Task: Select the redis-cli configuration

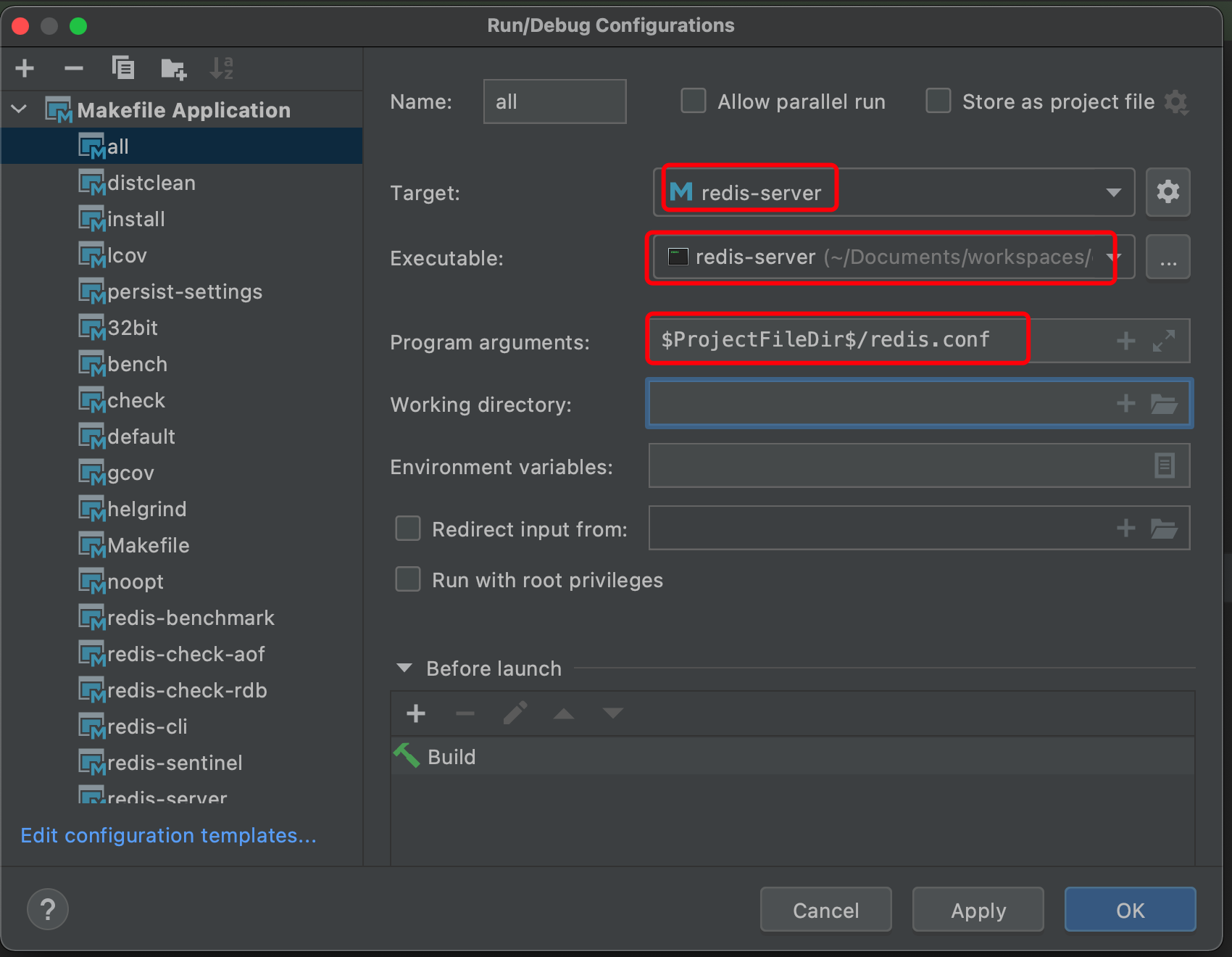Action: point(182,726)
